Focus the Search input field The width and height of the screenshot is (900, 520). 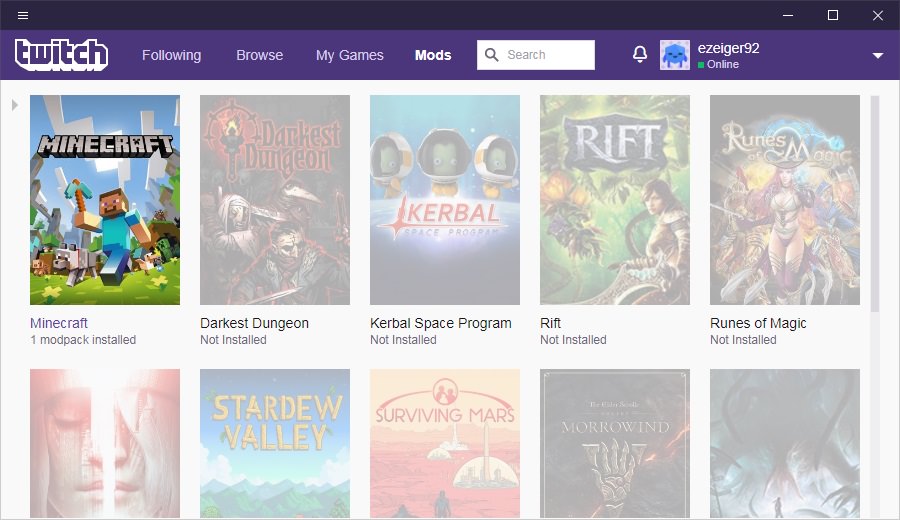536,55
